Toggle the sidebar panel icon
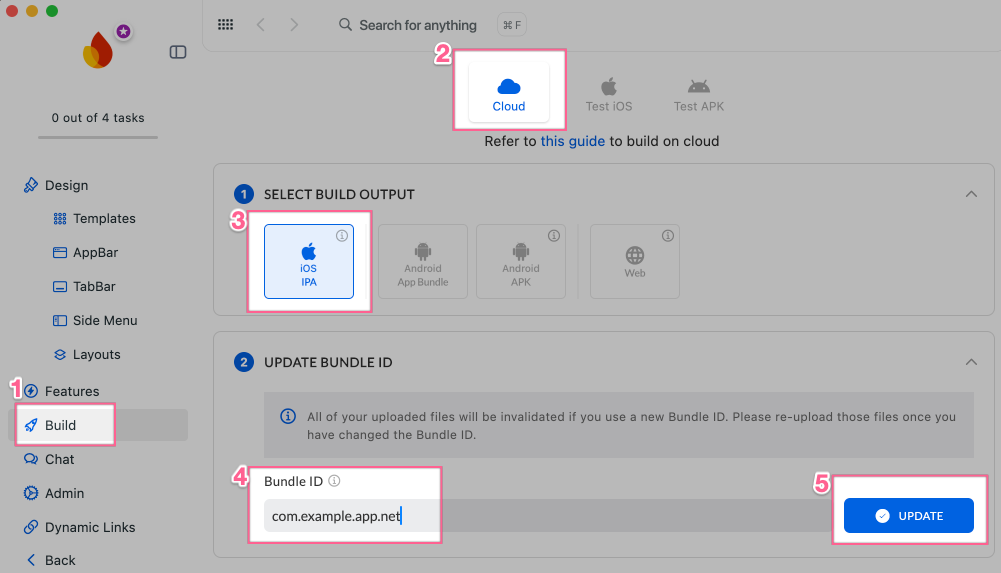Viewport: 1001px width, 573px height. click(x=178, y=52)
